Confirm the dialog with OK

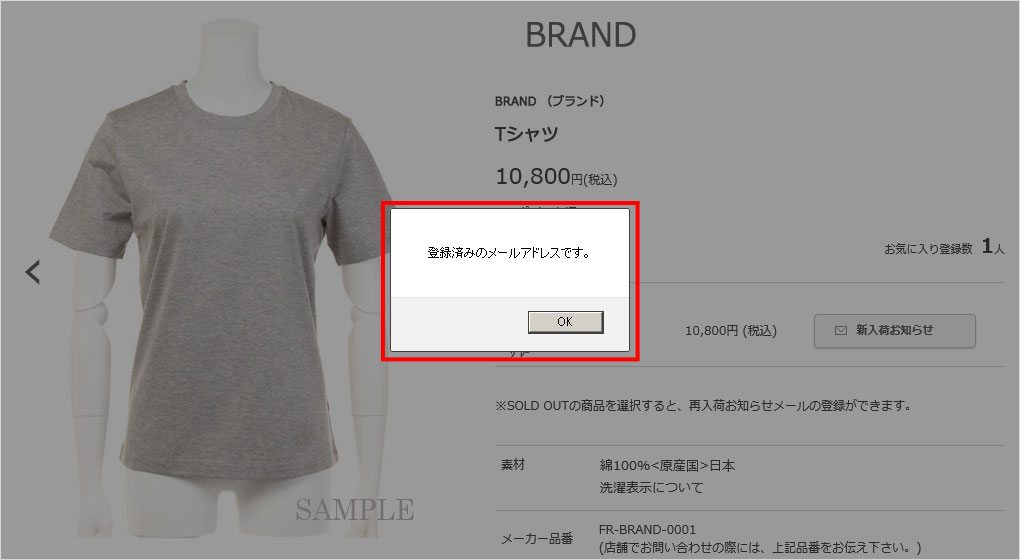(565, 322)
